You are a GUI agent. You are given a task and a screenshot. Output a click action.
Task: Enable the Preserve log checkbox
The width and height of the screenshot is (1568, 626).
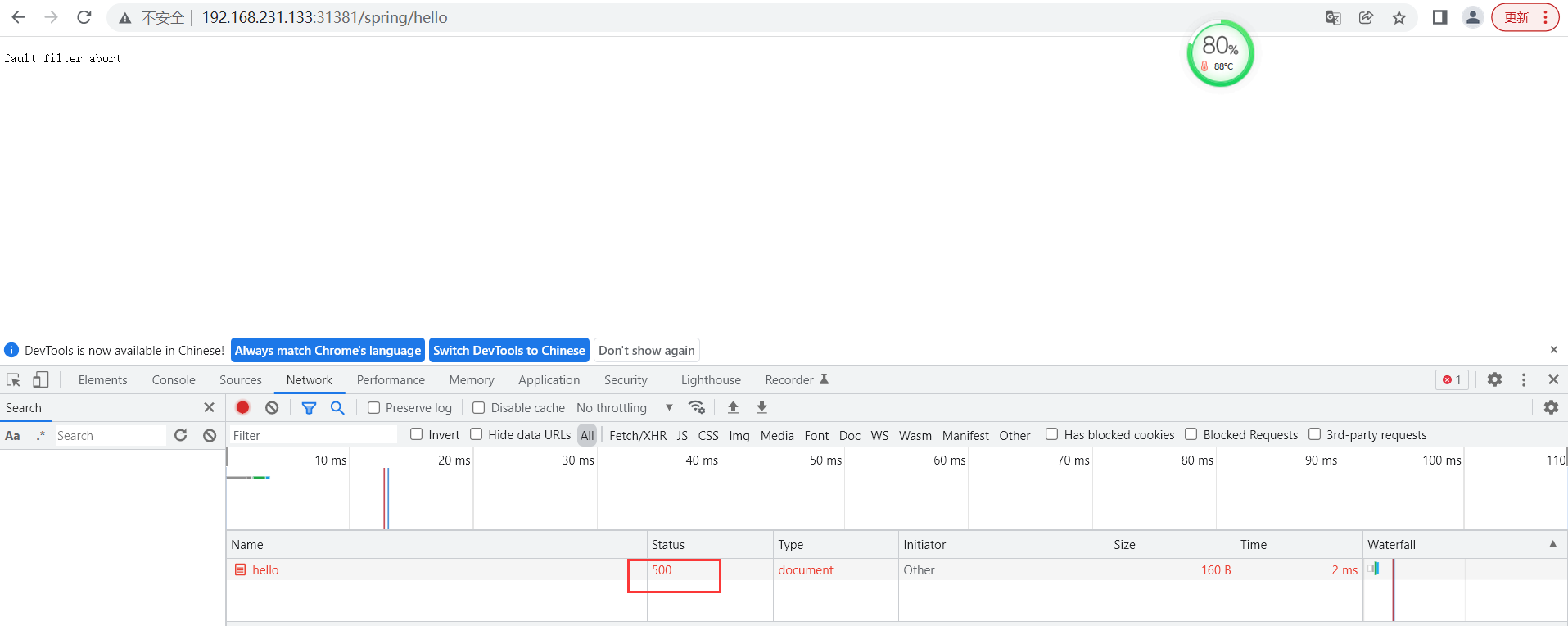374,408
